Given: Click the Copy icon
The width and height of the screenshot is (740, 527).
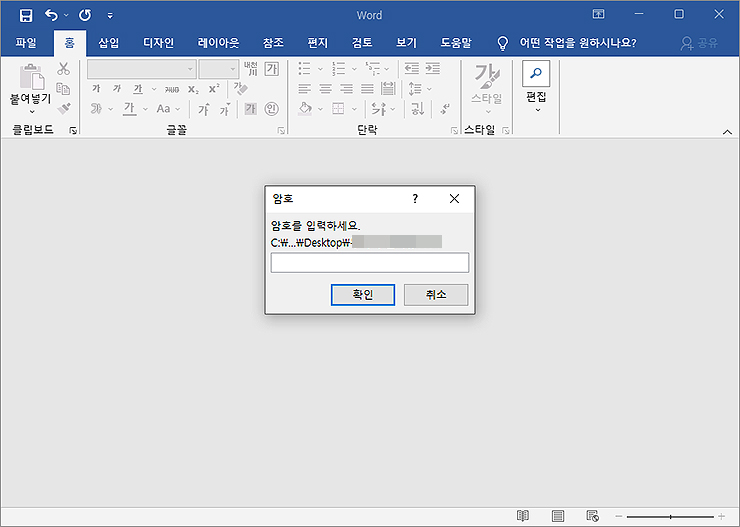Looking at the screenshot, I should coord(63,88).
